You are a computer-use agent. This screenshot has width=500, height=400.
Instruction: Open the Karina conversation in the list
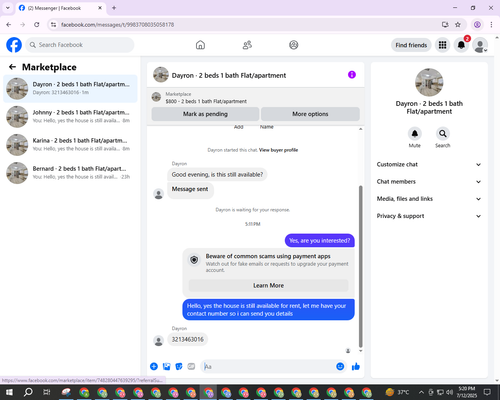tap(70, 145)
